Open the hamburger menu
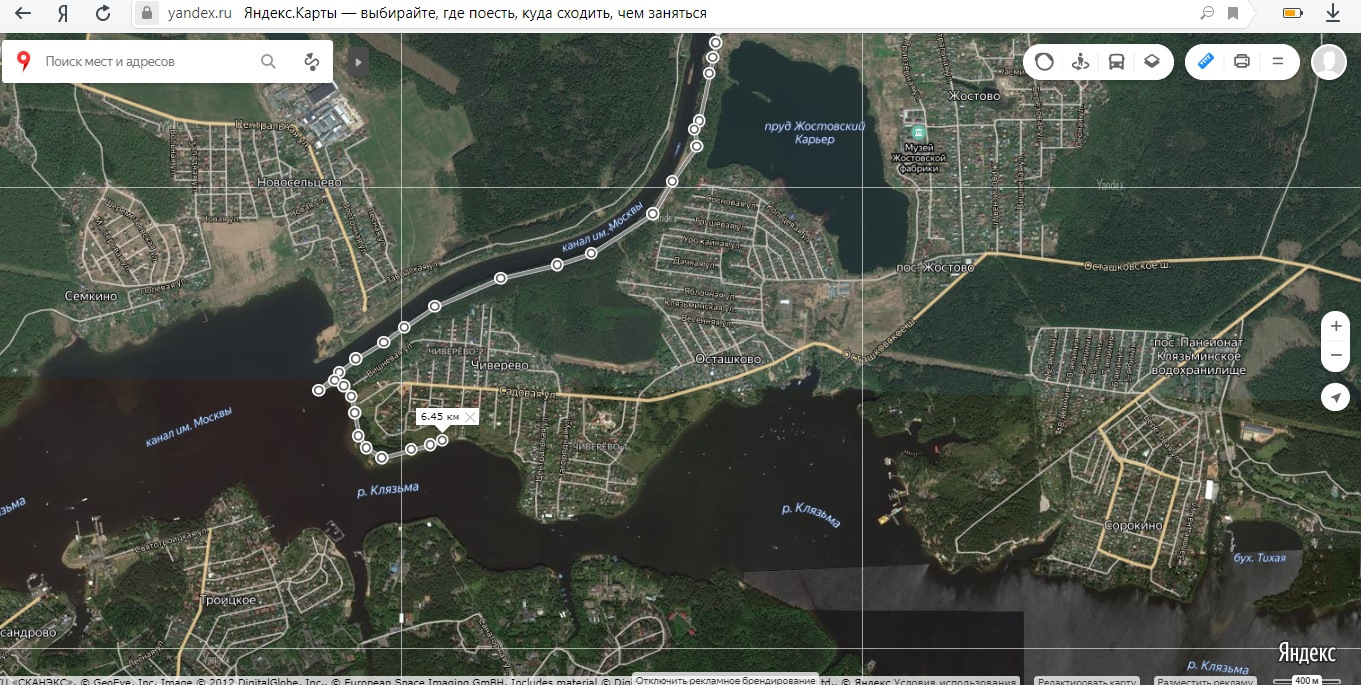This screenshot has height=685, width=1361. pos(1277,61)
